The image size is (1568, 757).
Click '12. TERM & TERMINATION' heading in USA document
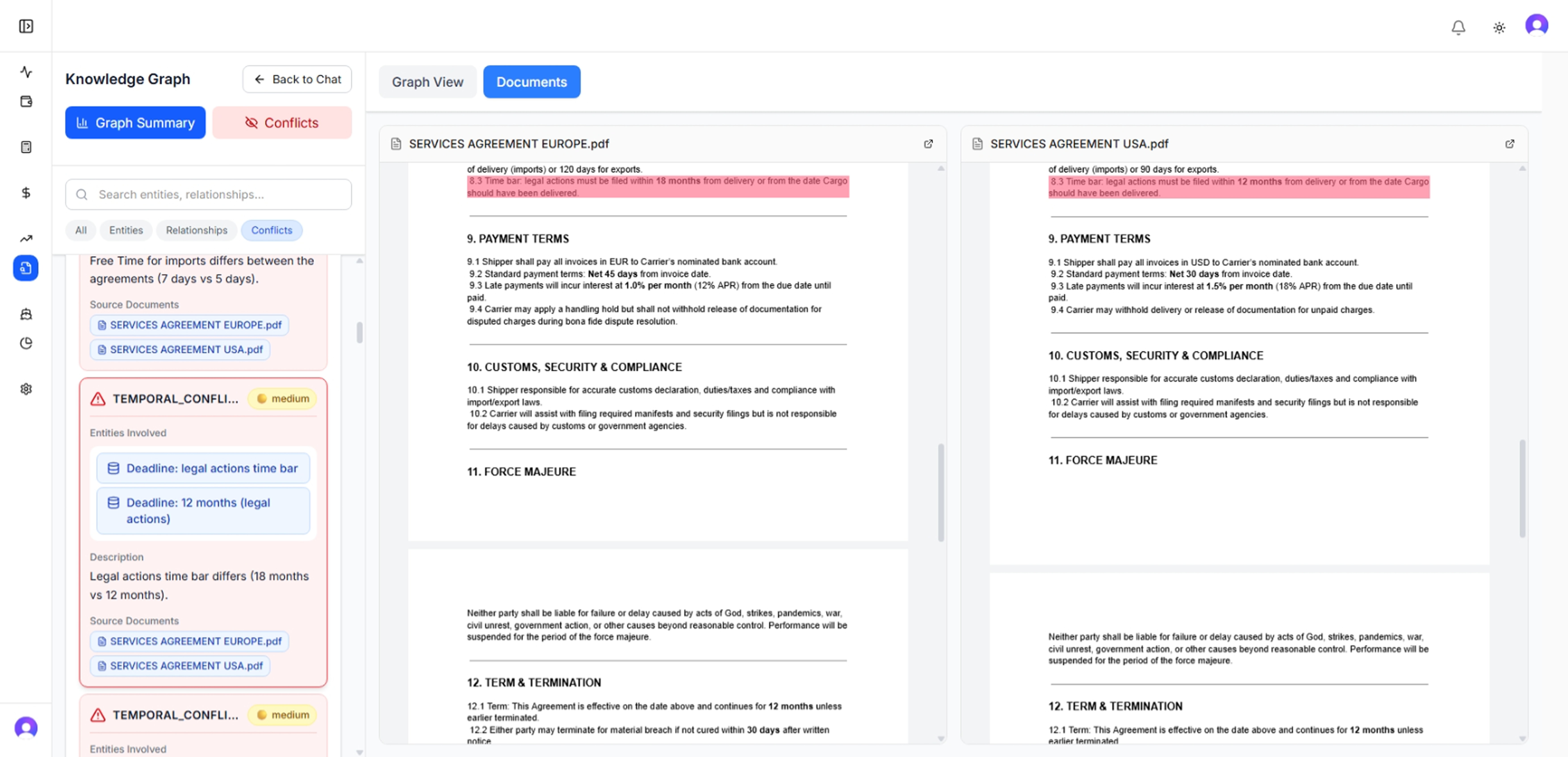click(1115, 707)
